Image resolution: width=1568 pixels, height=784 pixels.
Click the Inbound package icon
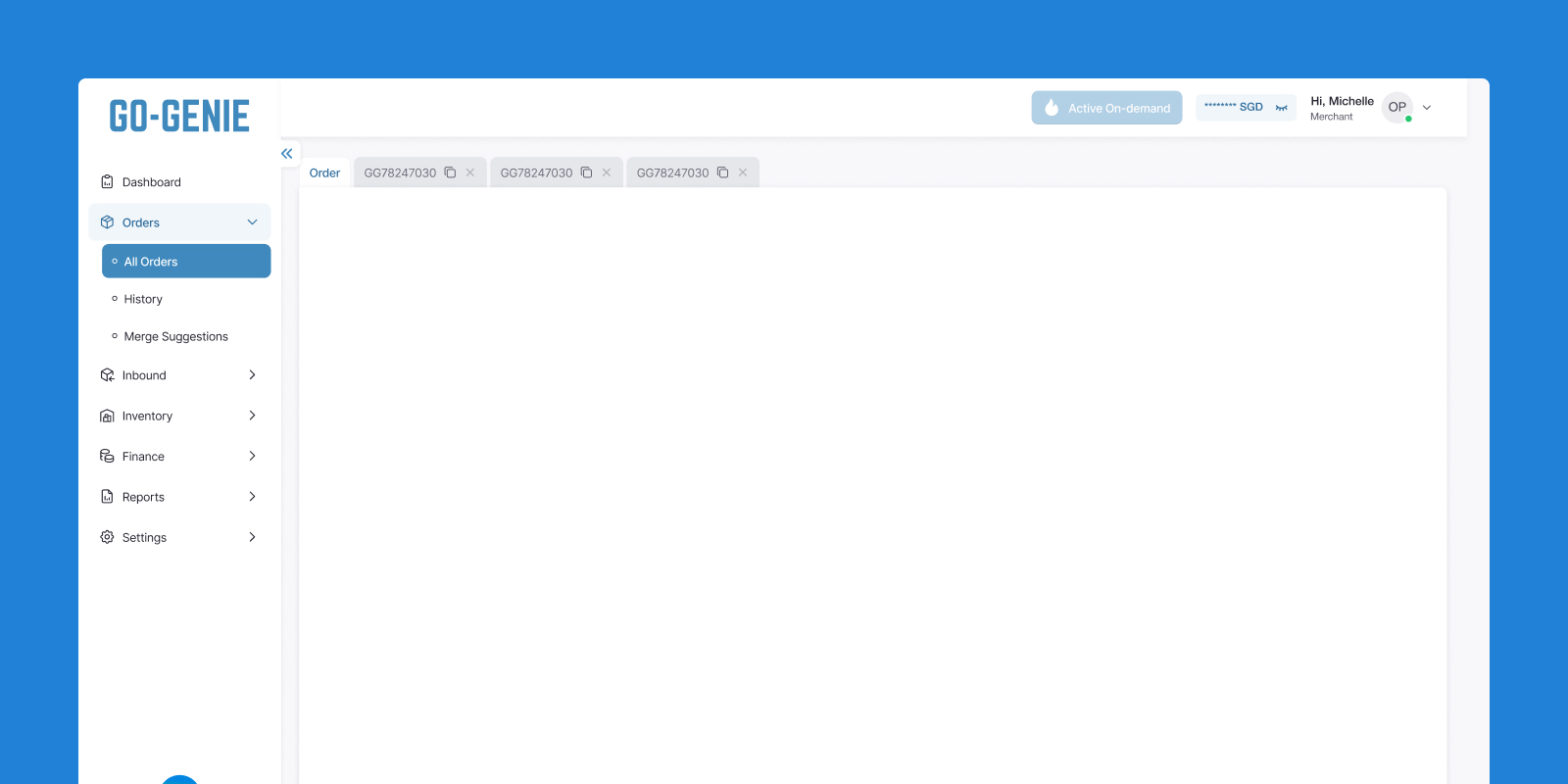107,375
